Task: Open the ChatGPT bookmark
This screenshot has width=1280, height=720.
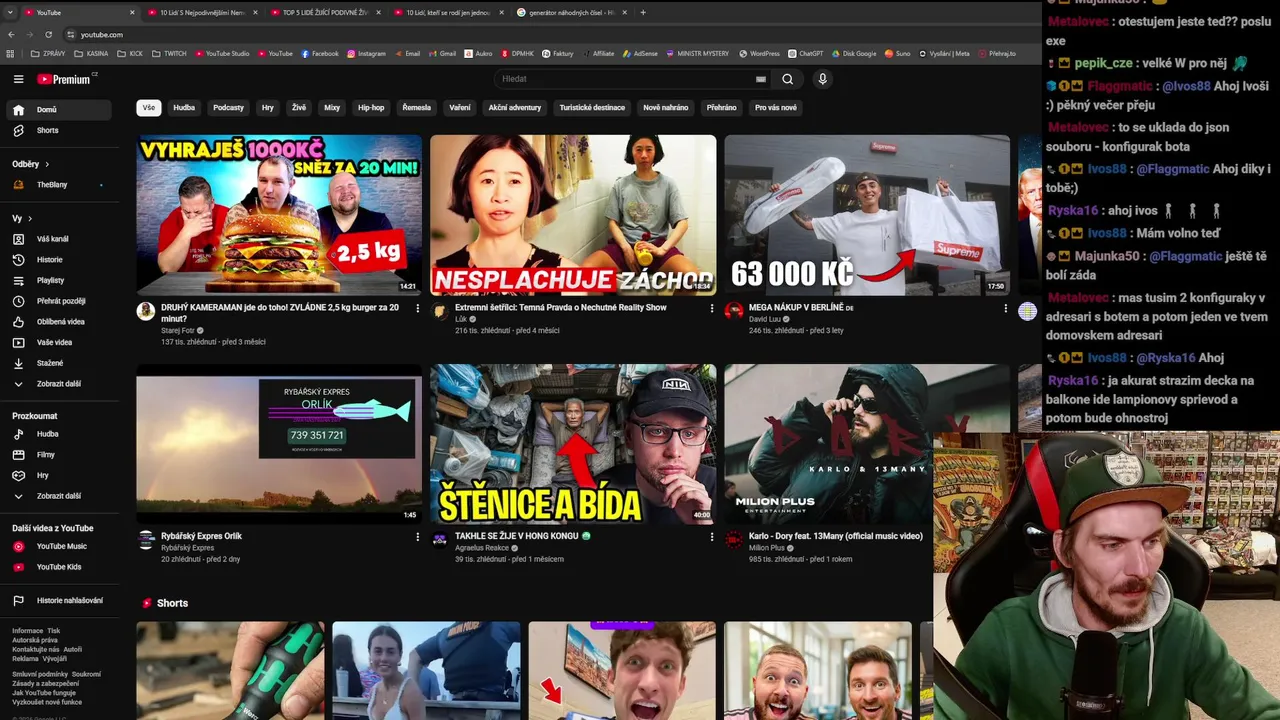Action: point(805,53)
